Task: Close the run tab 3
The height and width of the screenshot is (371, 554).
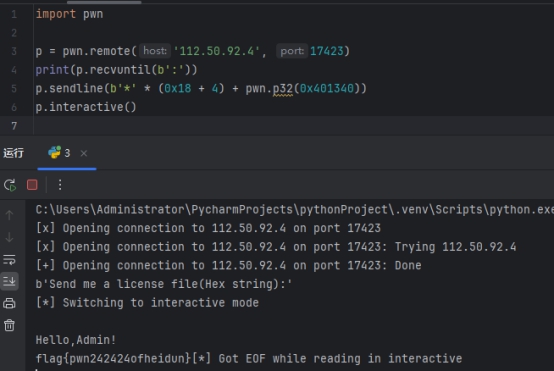Action: pos(84,153)
